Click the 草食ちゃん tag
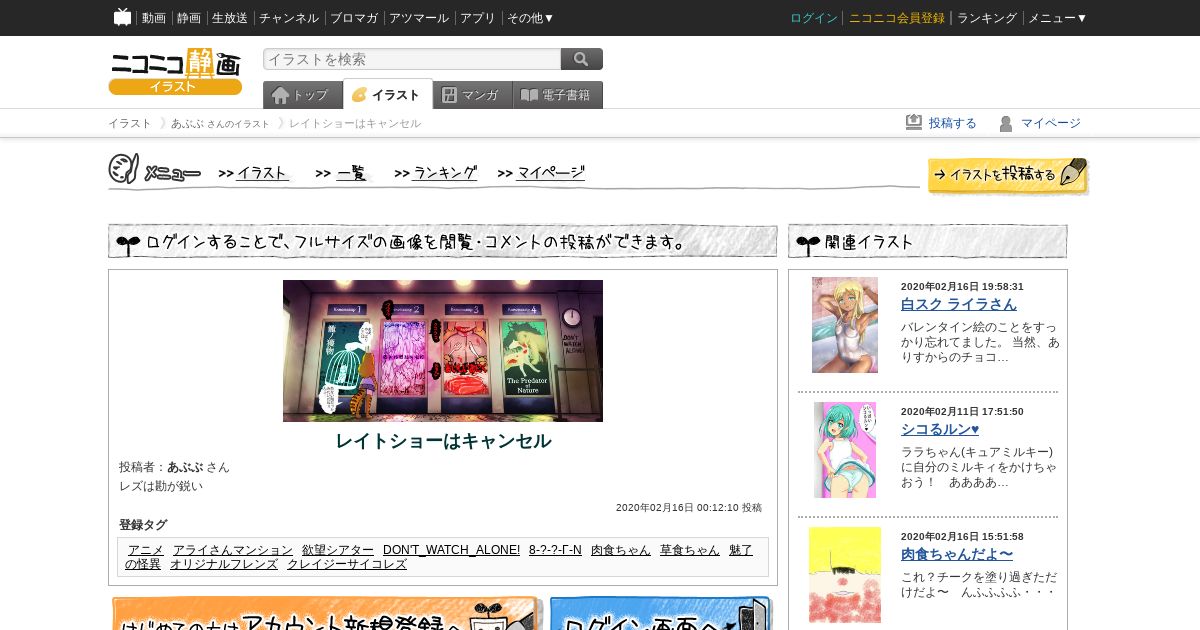 690,550
